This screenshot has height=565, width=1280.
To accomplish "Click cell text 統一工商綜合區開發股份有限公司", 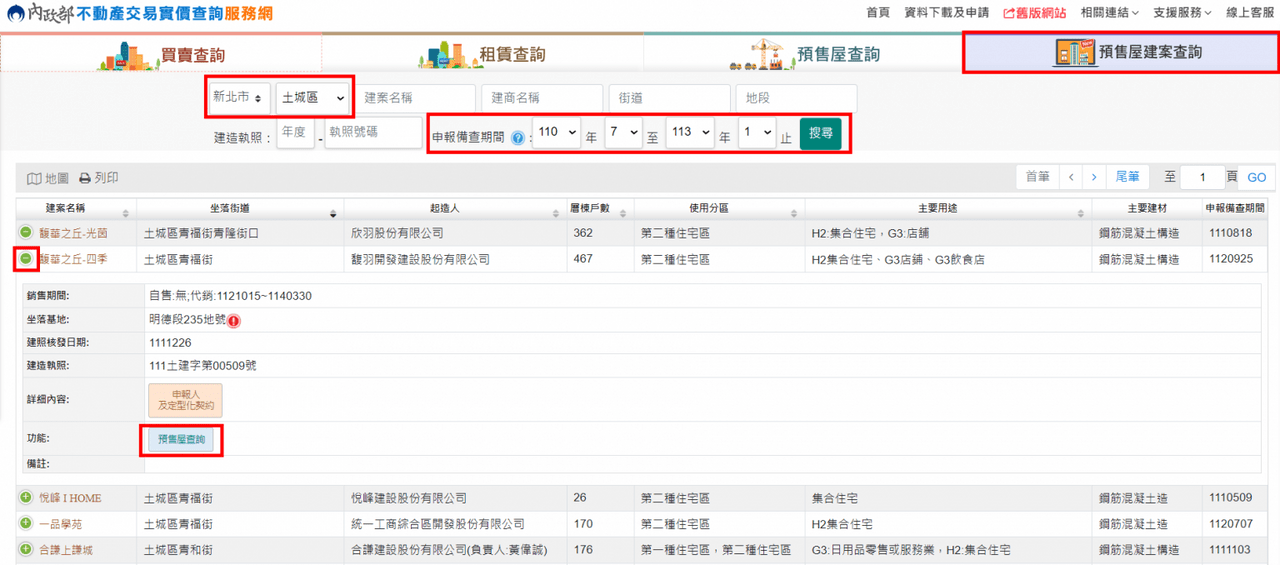I will [438, 524].
